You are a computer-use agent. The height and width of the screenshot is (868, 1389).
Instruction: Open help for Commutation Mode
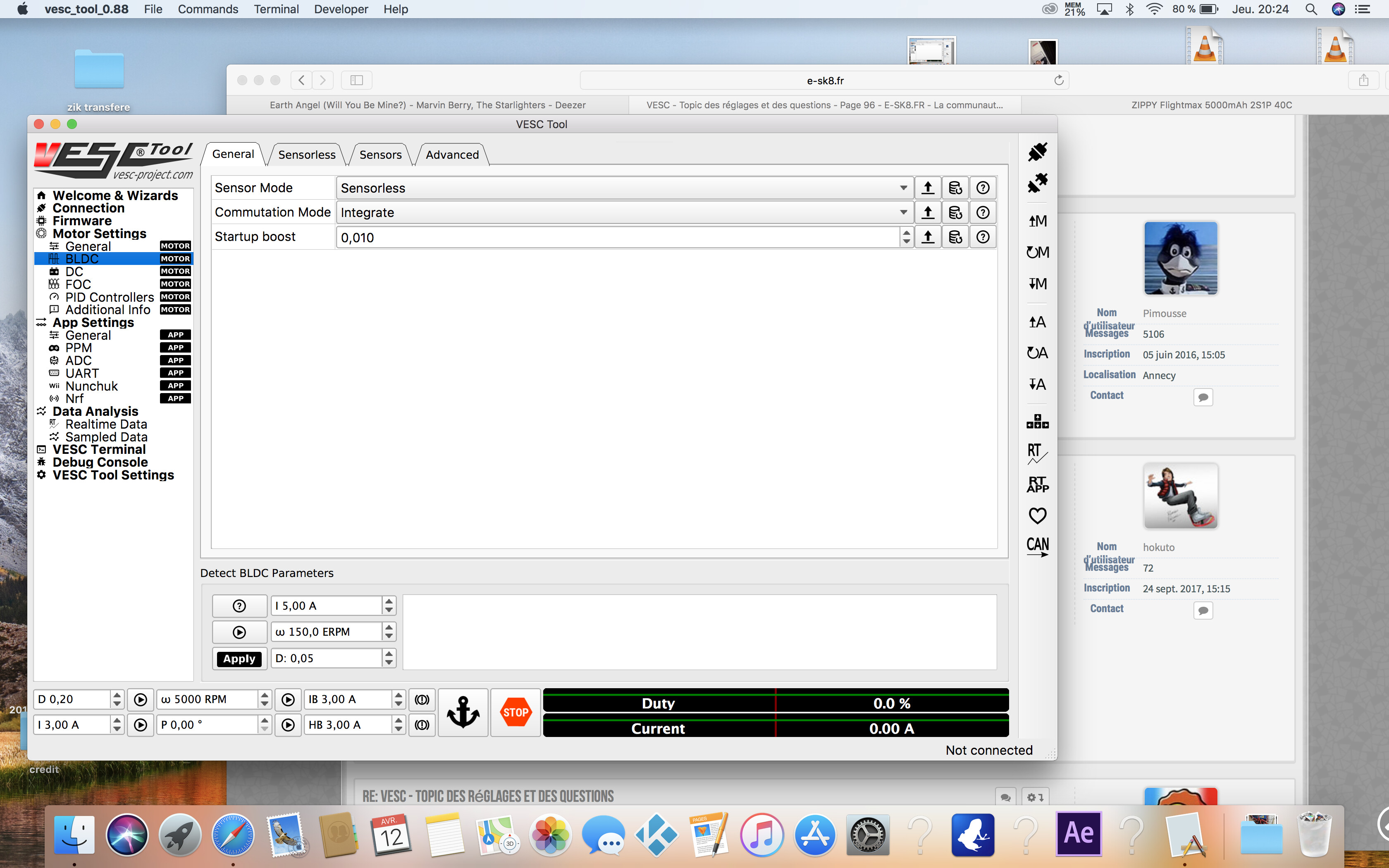click(983, 213)
